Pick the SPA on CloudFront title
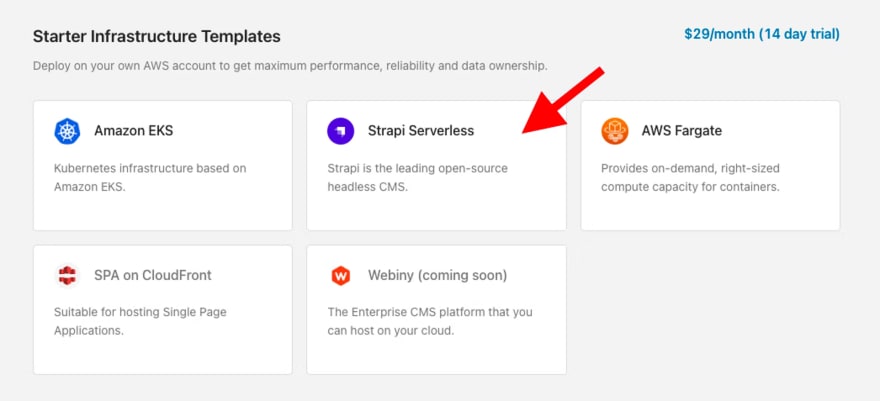The height and width of the screenshot is (401, 880). coord(153,275)
